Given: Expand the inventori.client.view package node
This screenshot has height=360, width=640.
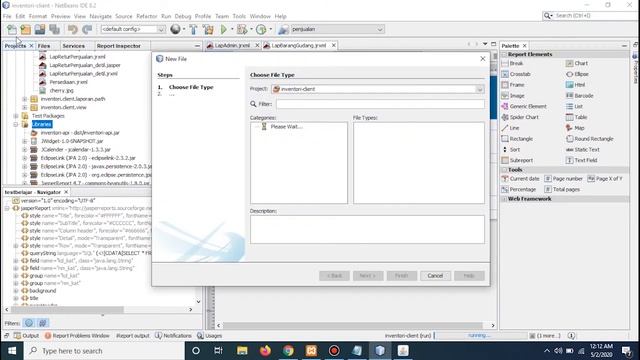Looking at the screenshot, I should click(24, 107).
